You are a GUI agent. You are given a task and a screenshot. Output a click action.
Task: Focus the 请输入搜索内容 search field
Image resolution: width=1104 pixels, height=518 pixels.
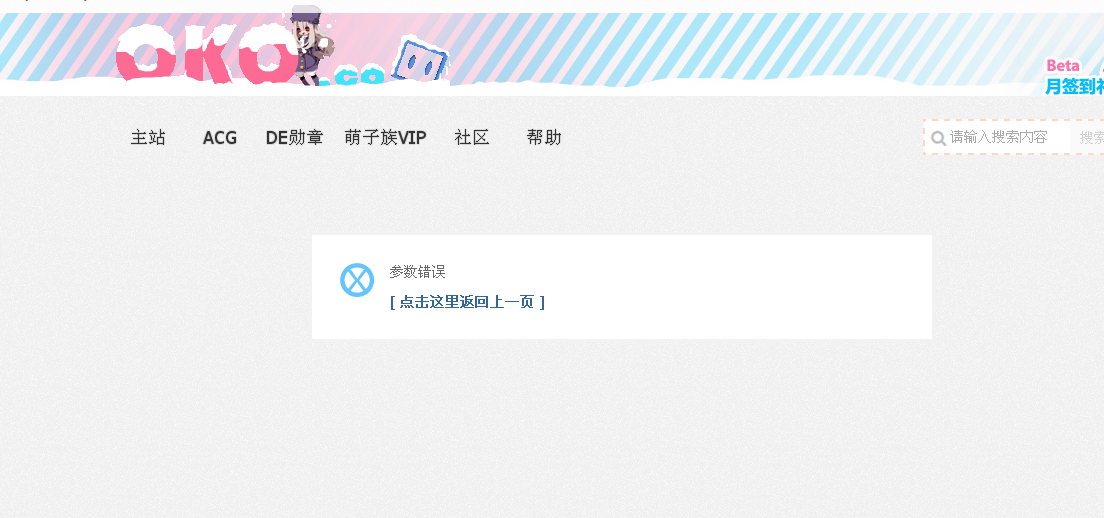coord(999,137)
